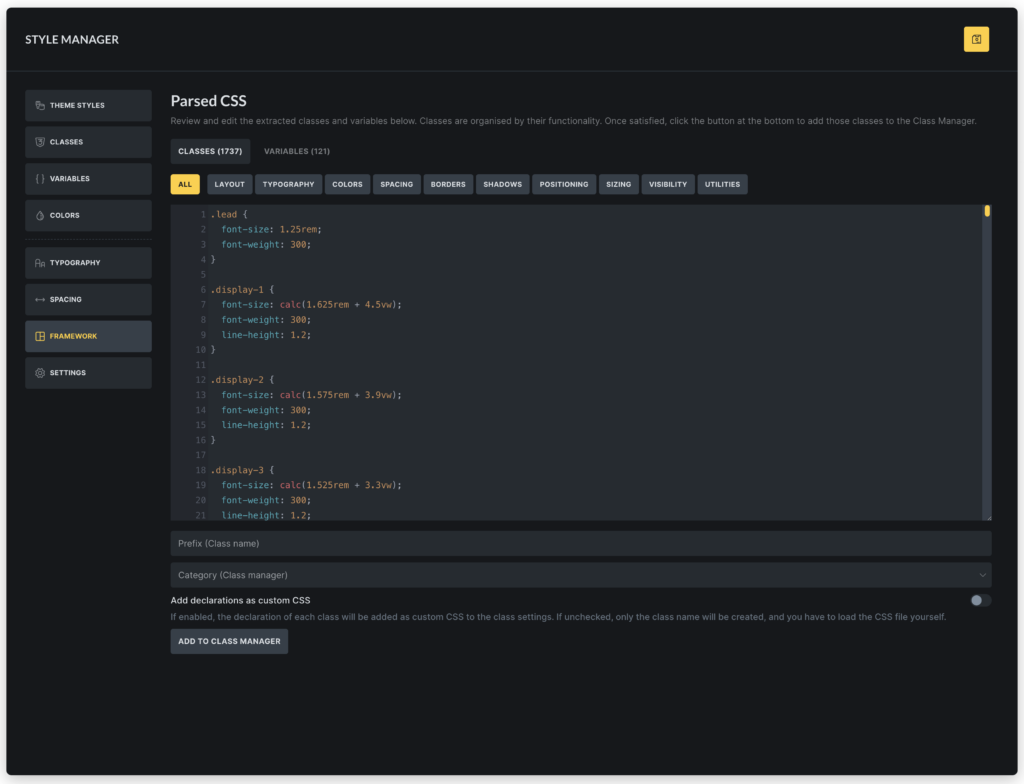Click the yellow save icon top right
The width and height of the screenshot is (1024, 784).
(x=976, y=39)
